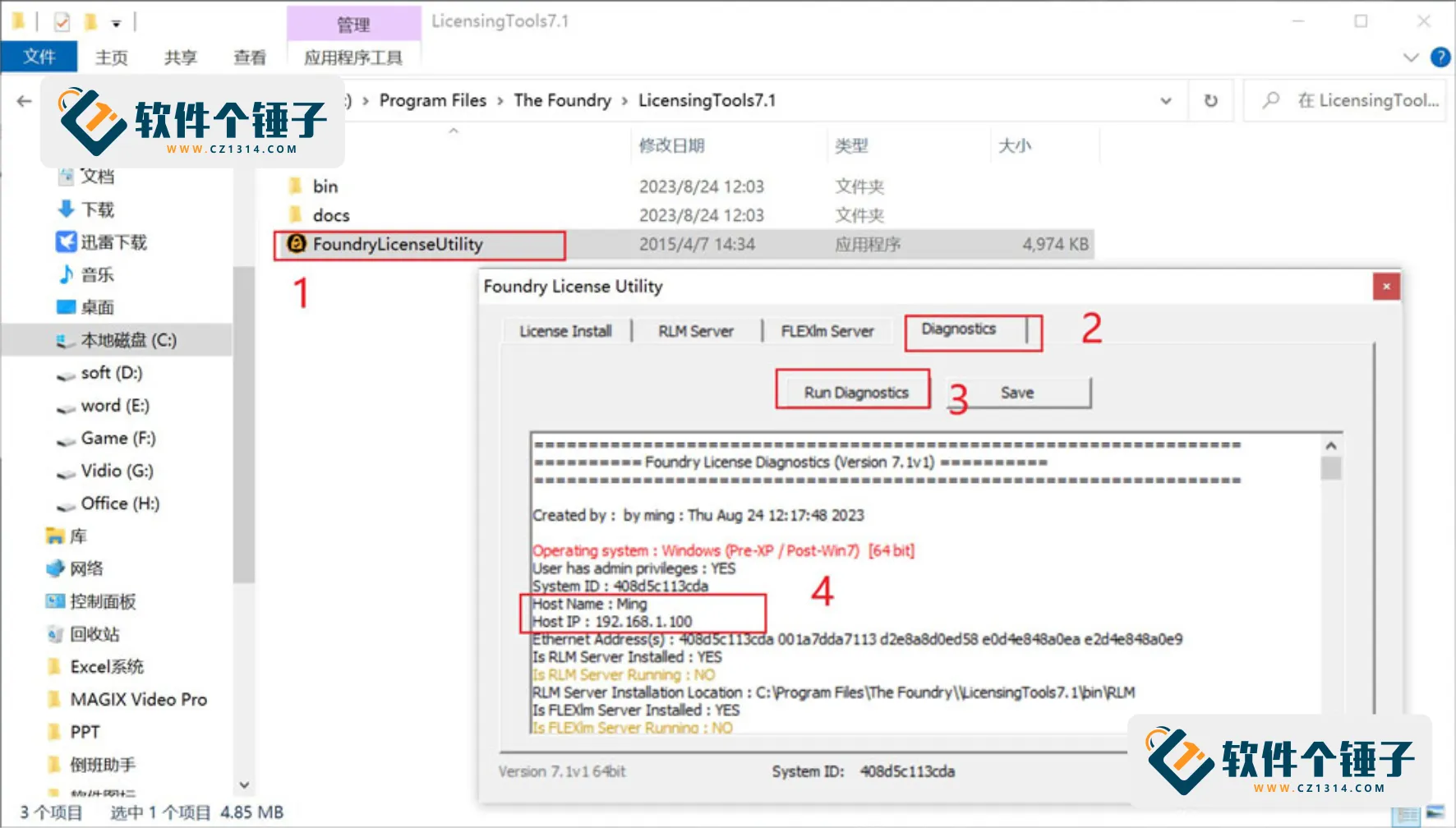
Task: Open 控制面板 control panel in sidebar
Action: pyautogui.click(x=102, y=601)
